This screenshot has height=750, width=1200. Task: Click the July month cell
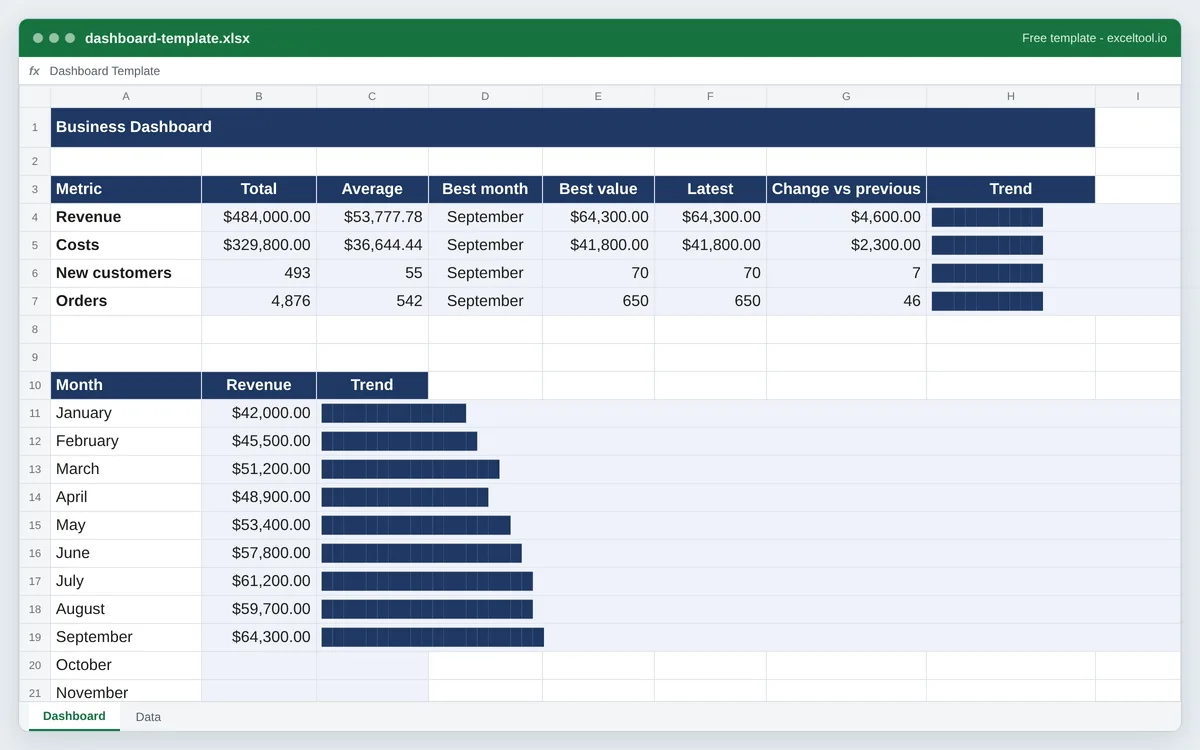(x=126, y=581)
